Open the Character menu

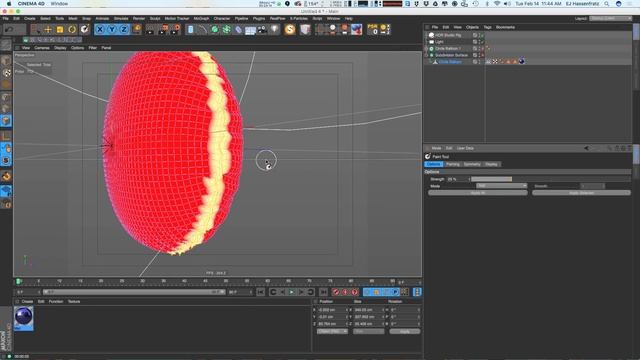tap(222, 18)
